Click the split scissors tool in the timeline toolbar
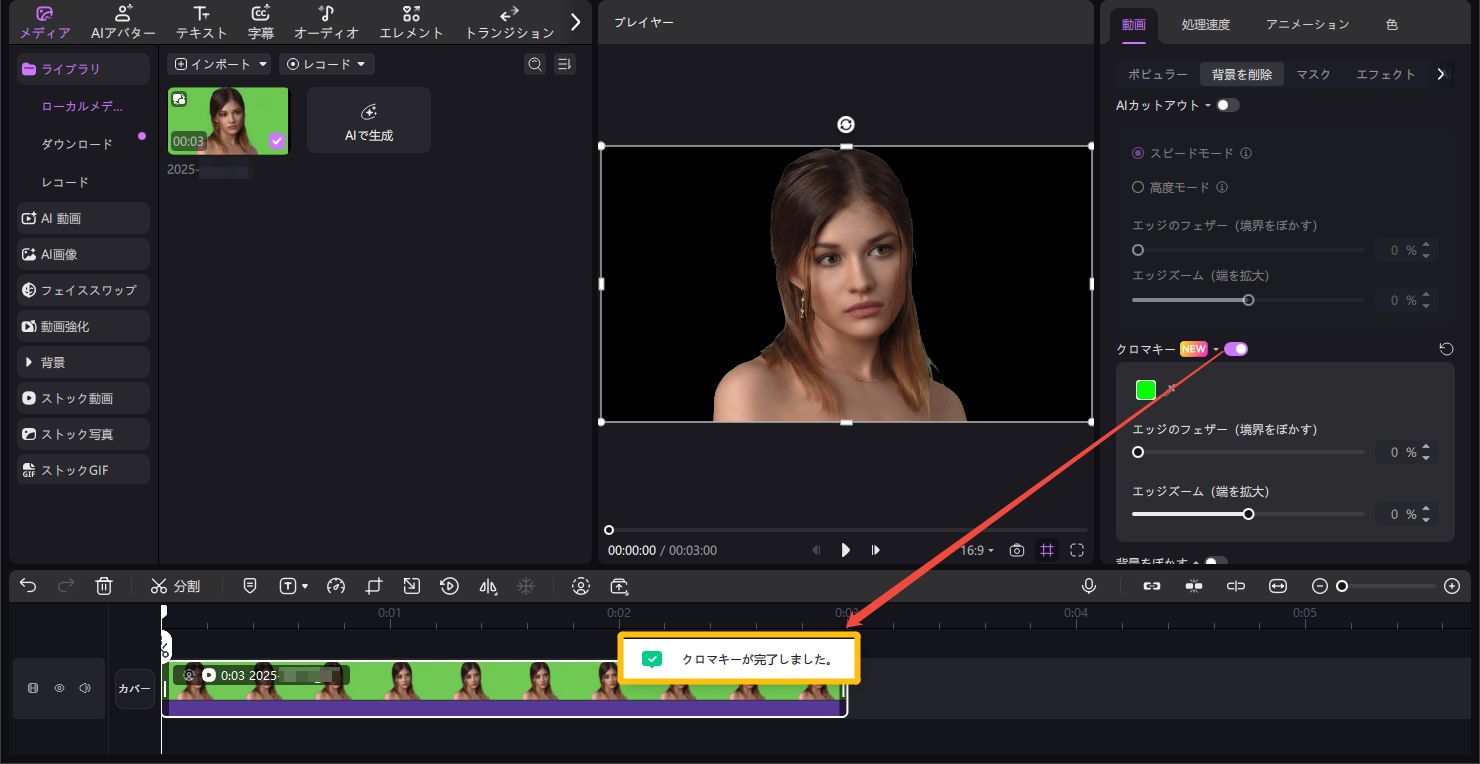The image size is (1480, 764). coord(175,586)
